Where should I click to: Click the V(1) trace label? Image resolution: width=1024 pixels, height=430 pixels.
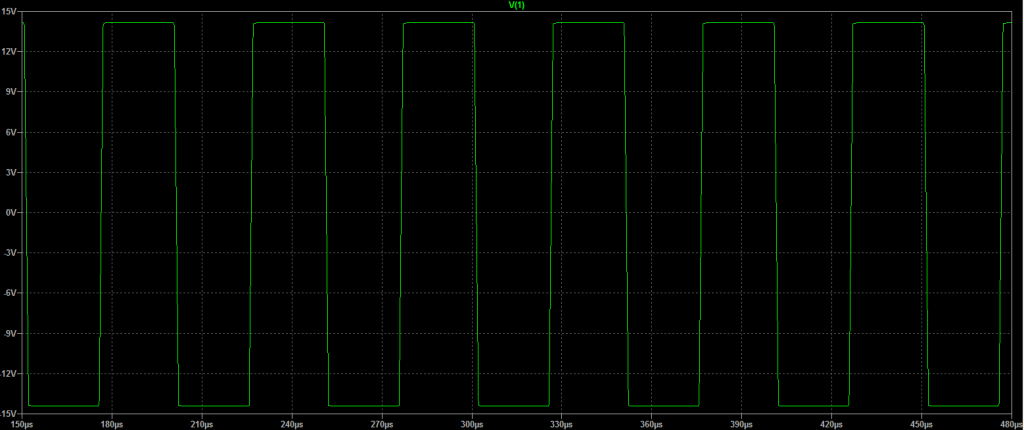pos(517,5)
